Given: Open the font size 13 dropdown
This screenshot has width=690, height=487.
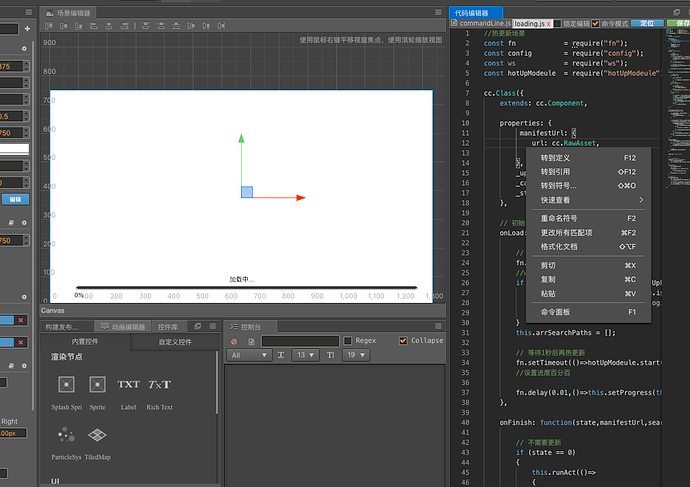Looking at the screenshot, I should coord(304,355).
